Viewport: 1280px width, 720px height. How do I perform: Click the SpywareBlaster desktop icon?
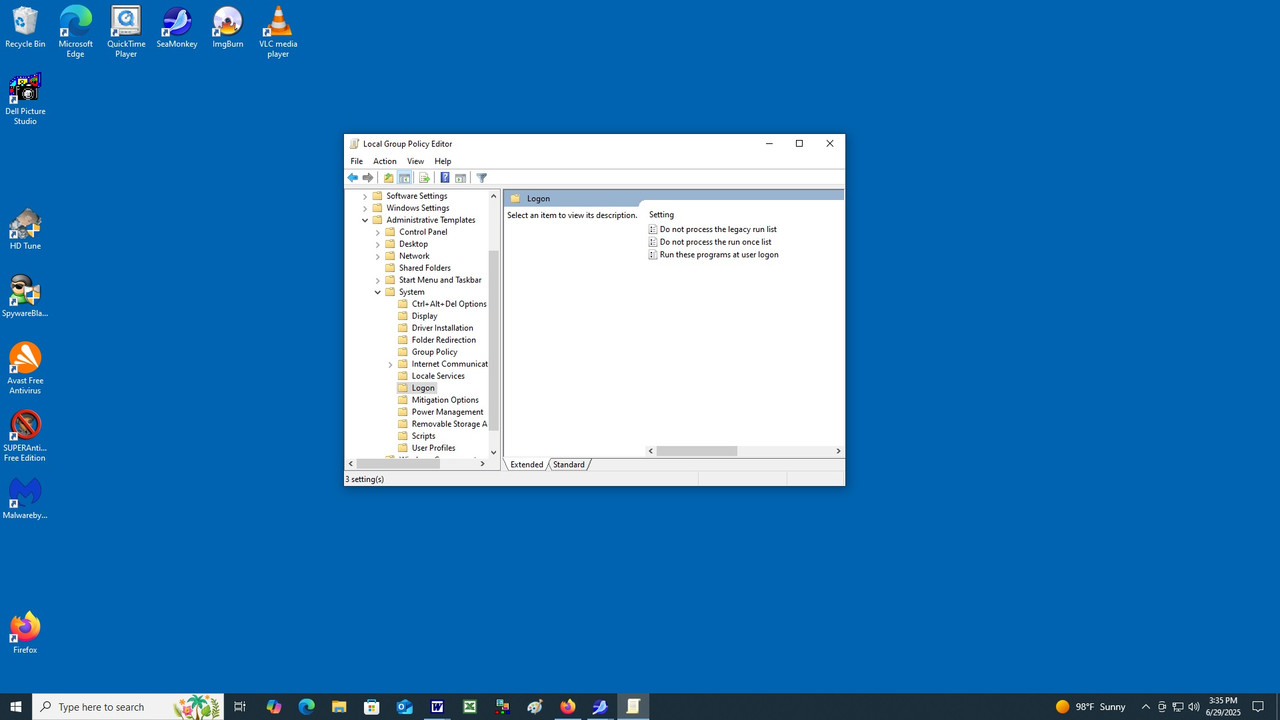click(25, 297)
